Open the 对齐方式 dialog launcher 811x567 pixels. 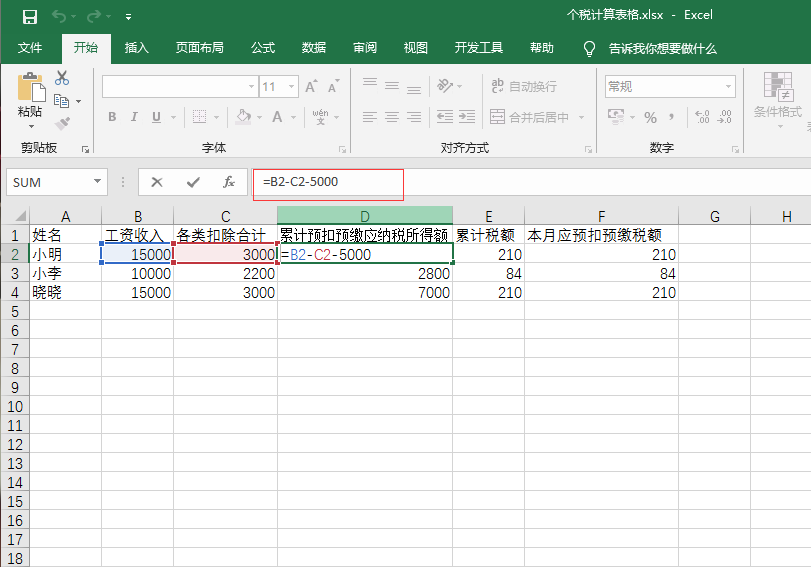coord(588,149)
